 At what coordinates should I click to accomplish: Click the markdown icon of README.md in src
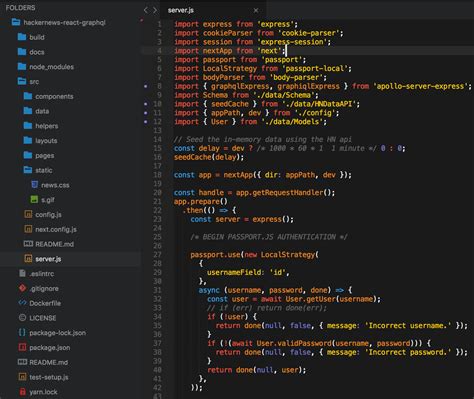(x=28, y=244)
